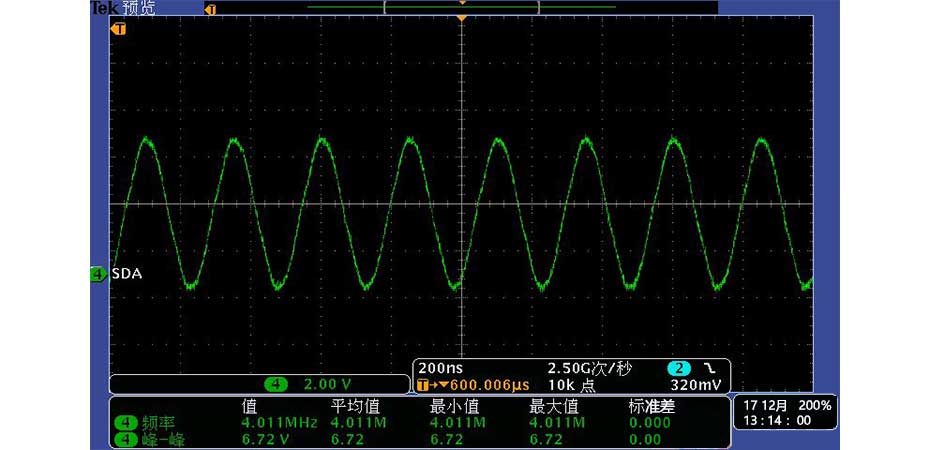Select the cyan channel 2 trigger source badge
Viewport: 930px width, 450px height.
click(679, 368)
